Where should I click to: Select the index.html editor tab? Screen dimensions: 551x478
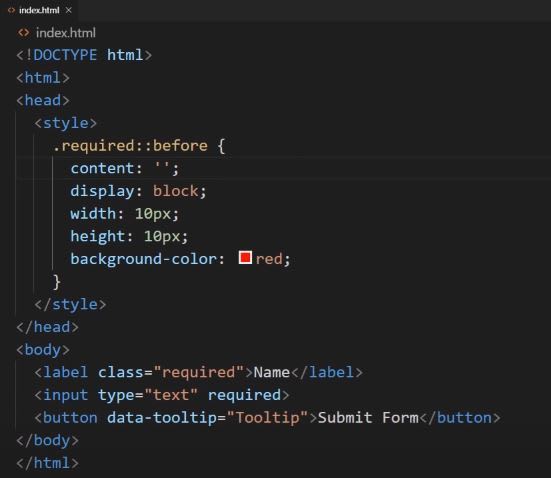[x=39, y=11]
